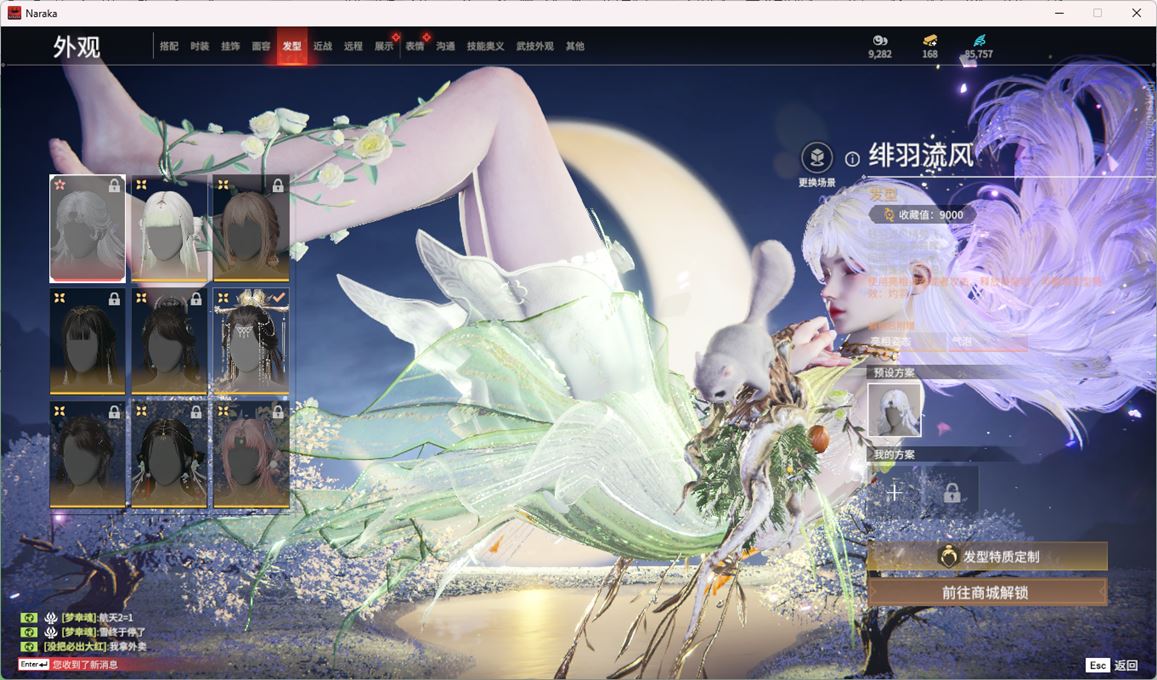The width and height of the screenshot is (1157, 680).
Task: Switch to the 时装 tab
Action: coord(200,46)
